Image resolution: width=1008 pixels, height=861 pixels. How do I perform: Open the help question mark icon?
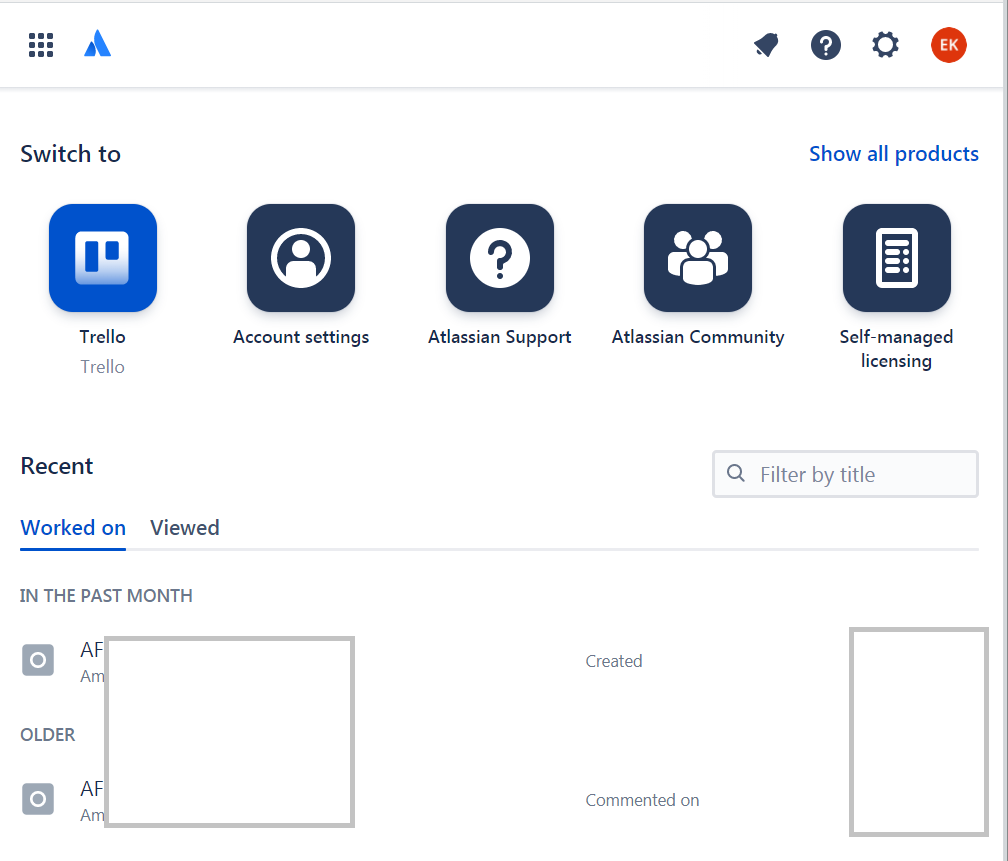pyautogui.click(x=825, y=45)
